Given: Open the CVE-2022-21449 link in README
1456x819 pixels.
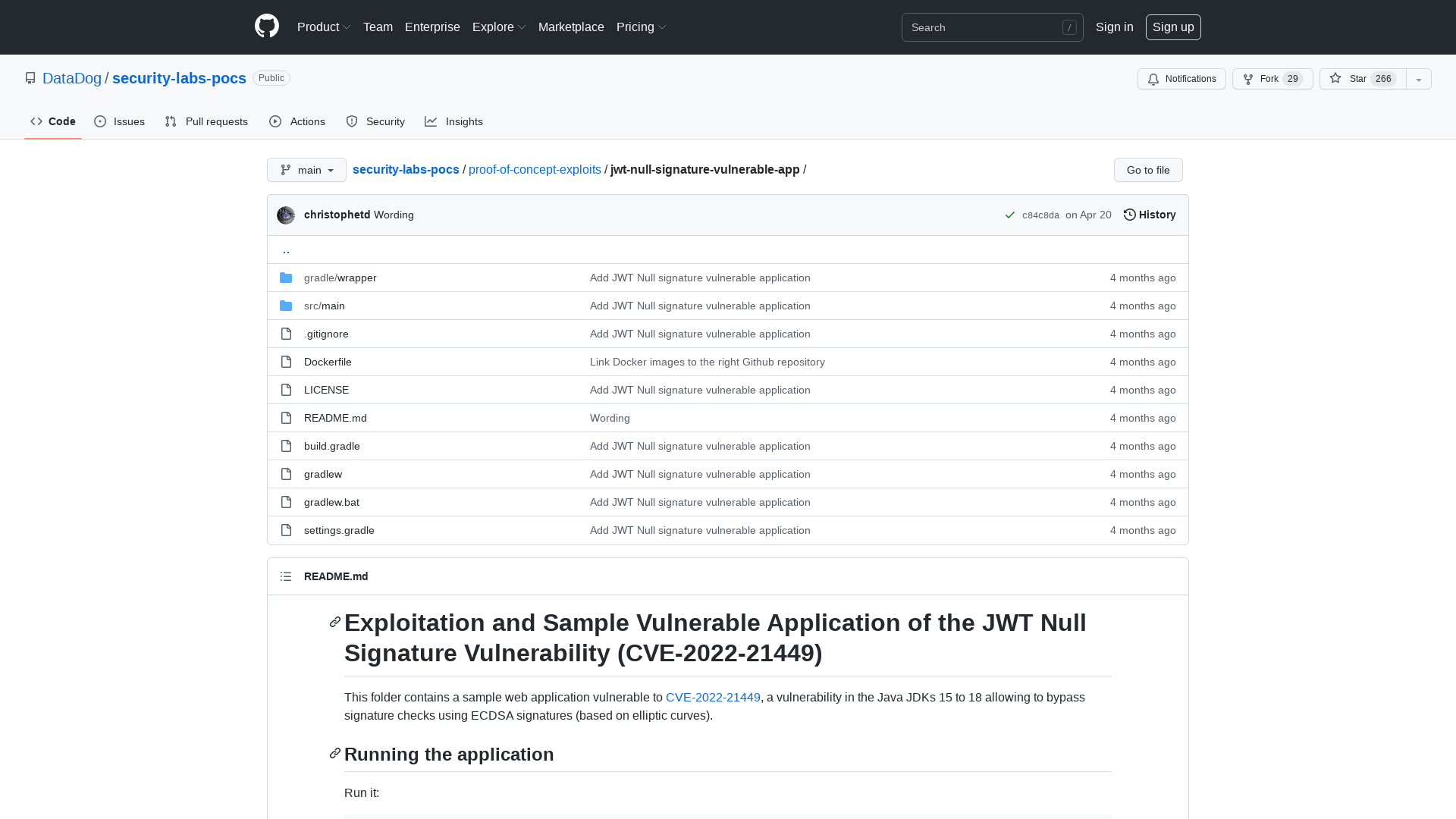Looking at the screenshot, I should click(713, 698).
